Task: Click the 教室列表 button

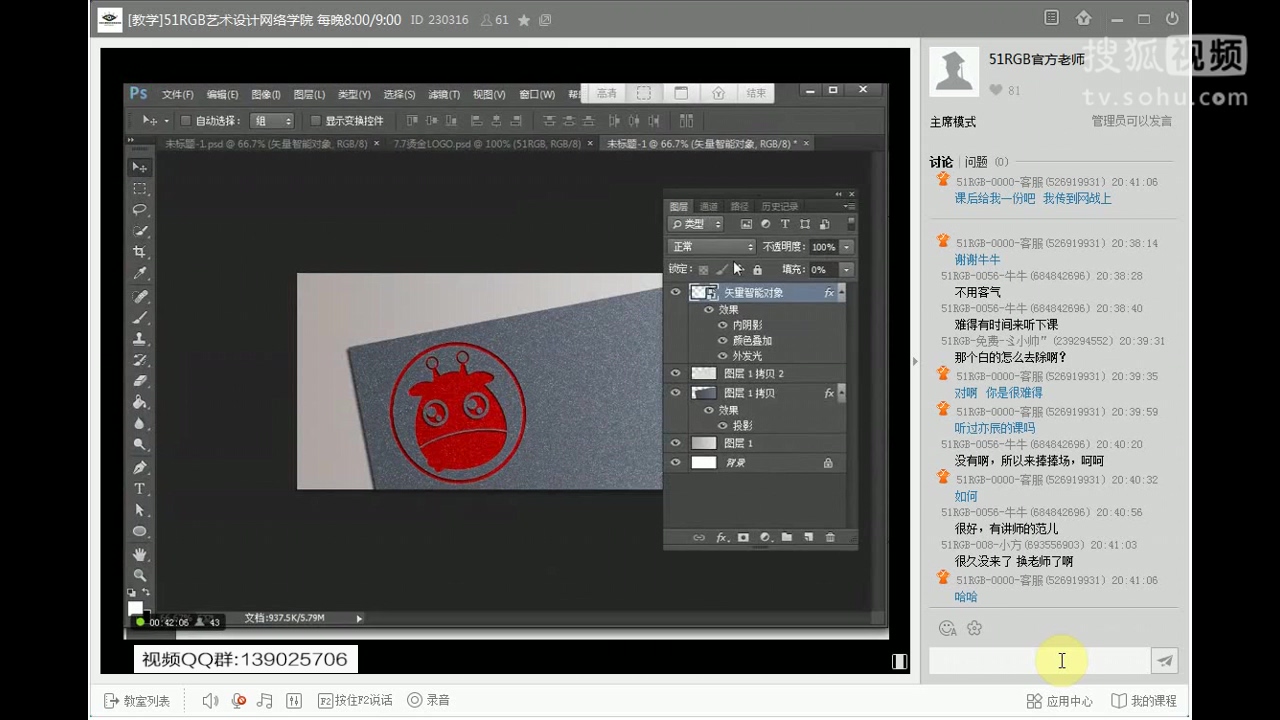Action: [137, 700]
